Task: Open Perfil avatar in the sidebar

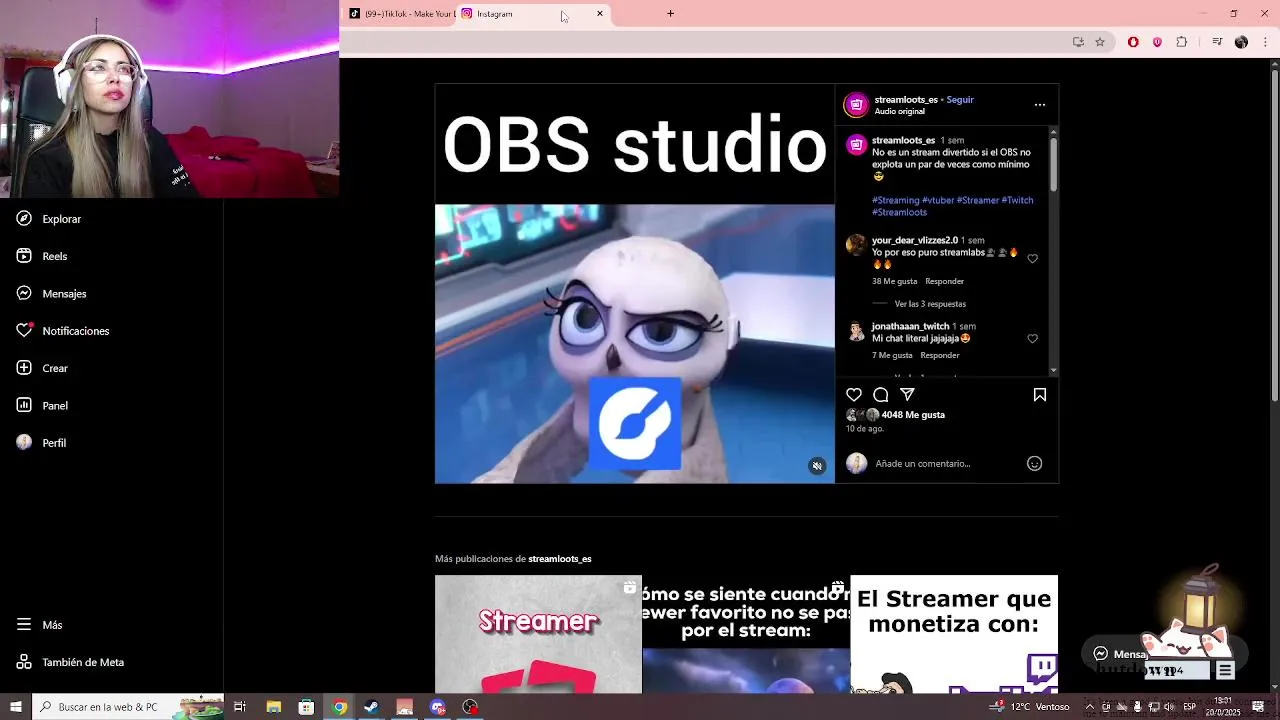Action: pos(24,442)
